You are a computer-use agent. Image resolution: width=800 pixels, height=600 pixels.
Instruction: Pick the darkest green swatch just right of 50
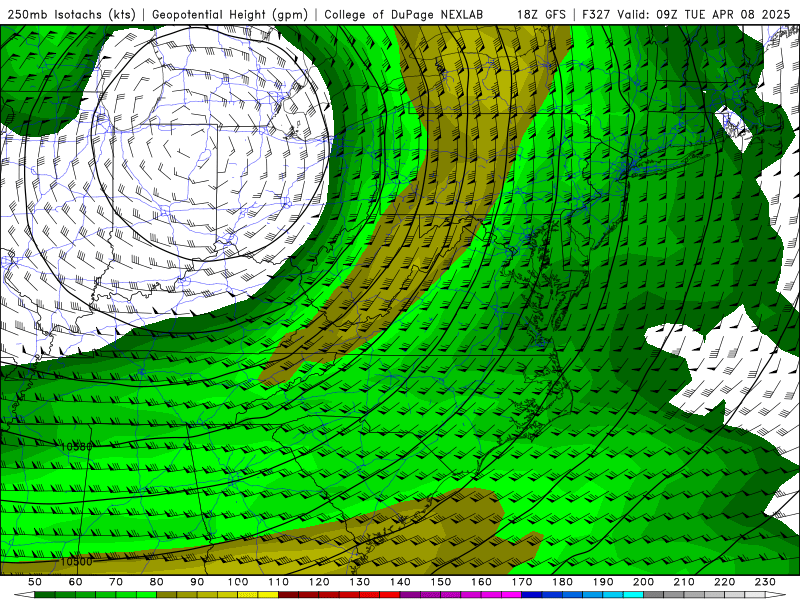click(x=45, y=595)
